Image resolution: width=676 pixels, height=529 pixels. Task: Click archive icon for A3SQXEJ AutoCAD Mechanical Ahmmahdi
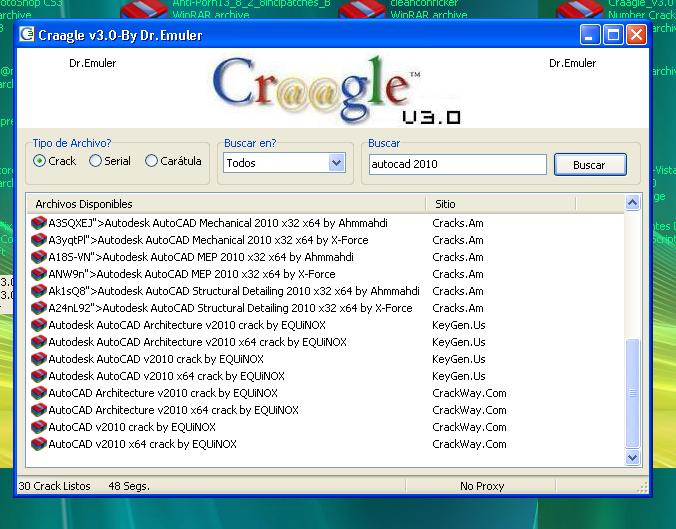tap(38, 223)
